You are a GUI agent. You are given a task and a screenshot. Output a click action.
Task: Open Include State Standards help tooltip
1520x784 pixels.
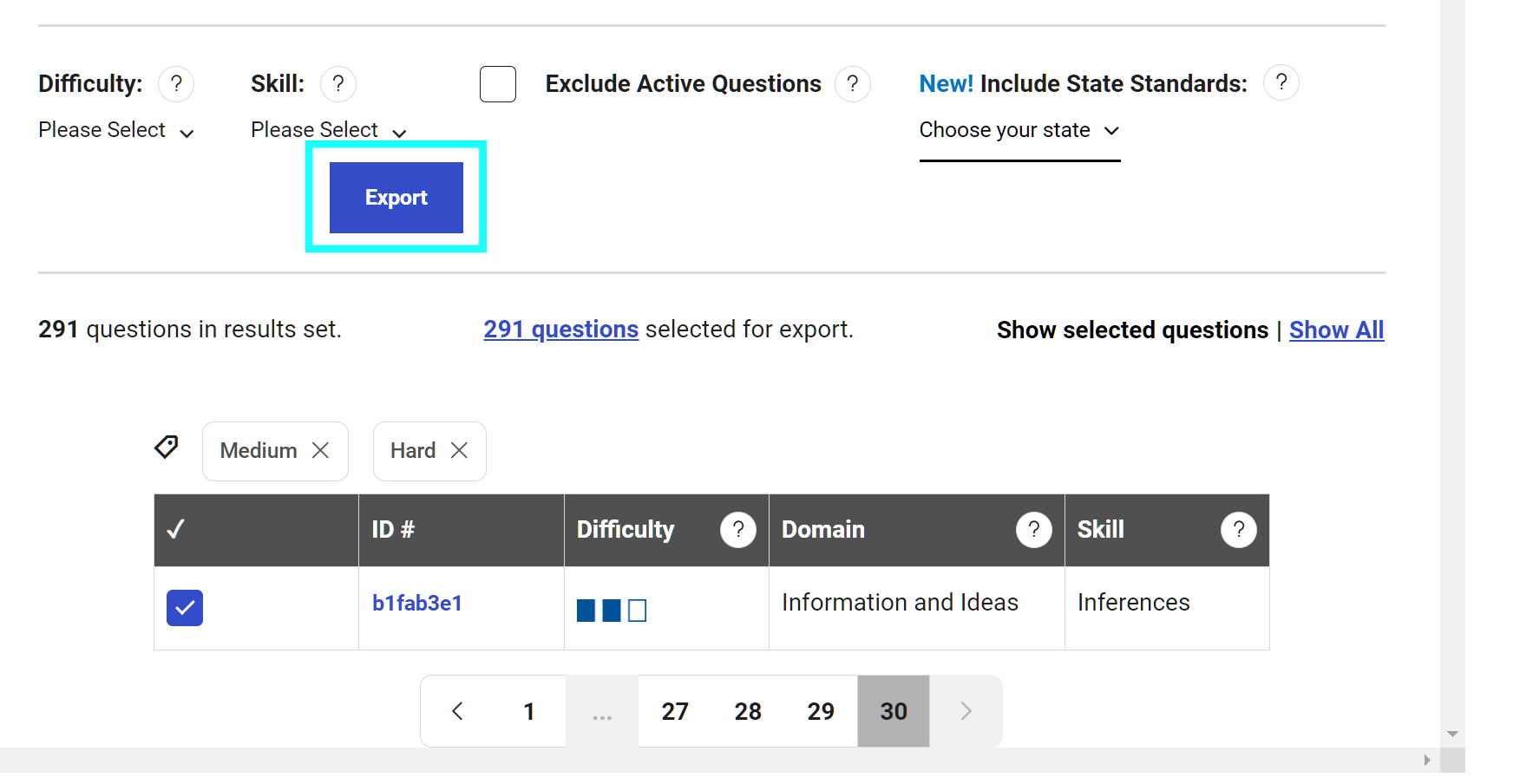(1281, 82)
